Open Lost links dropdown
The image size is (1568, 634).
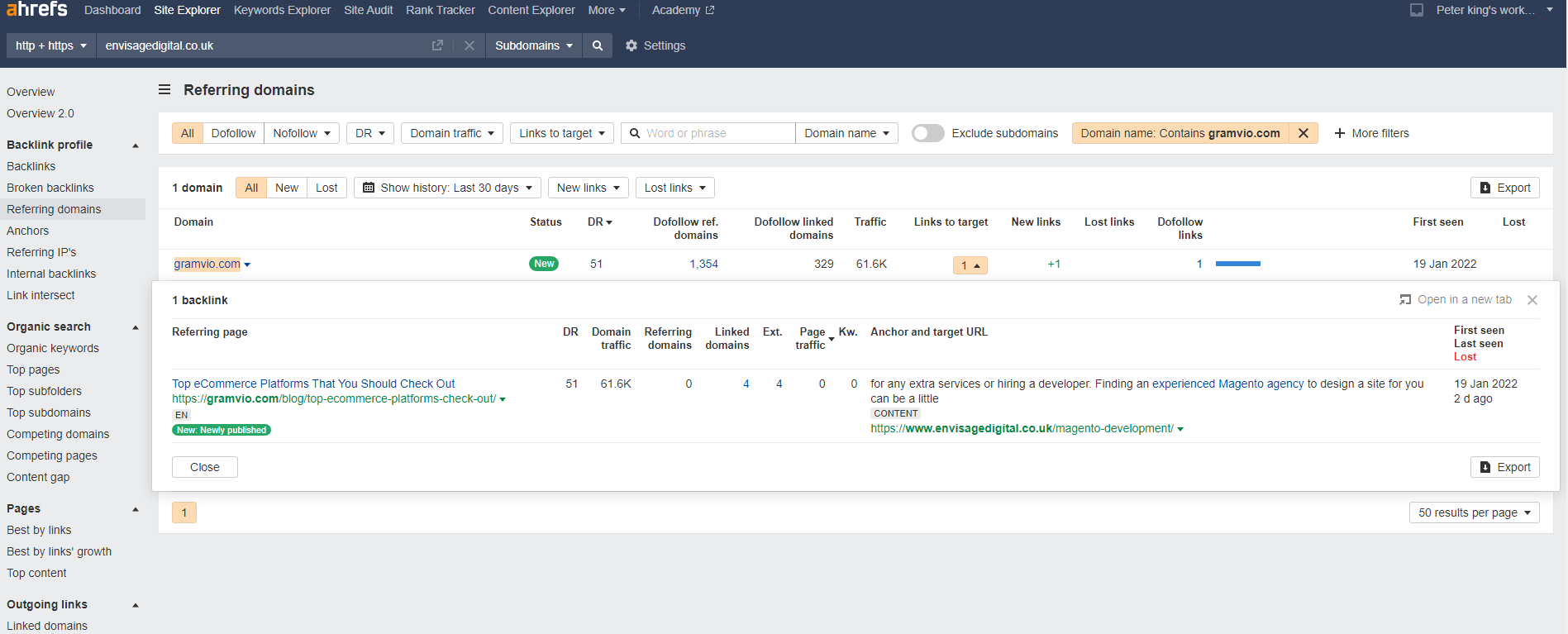click(675, 188)
